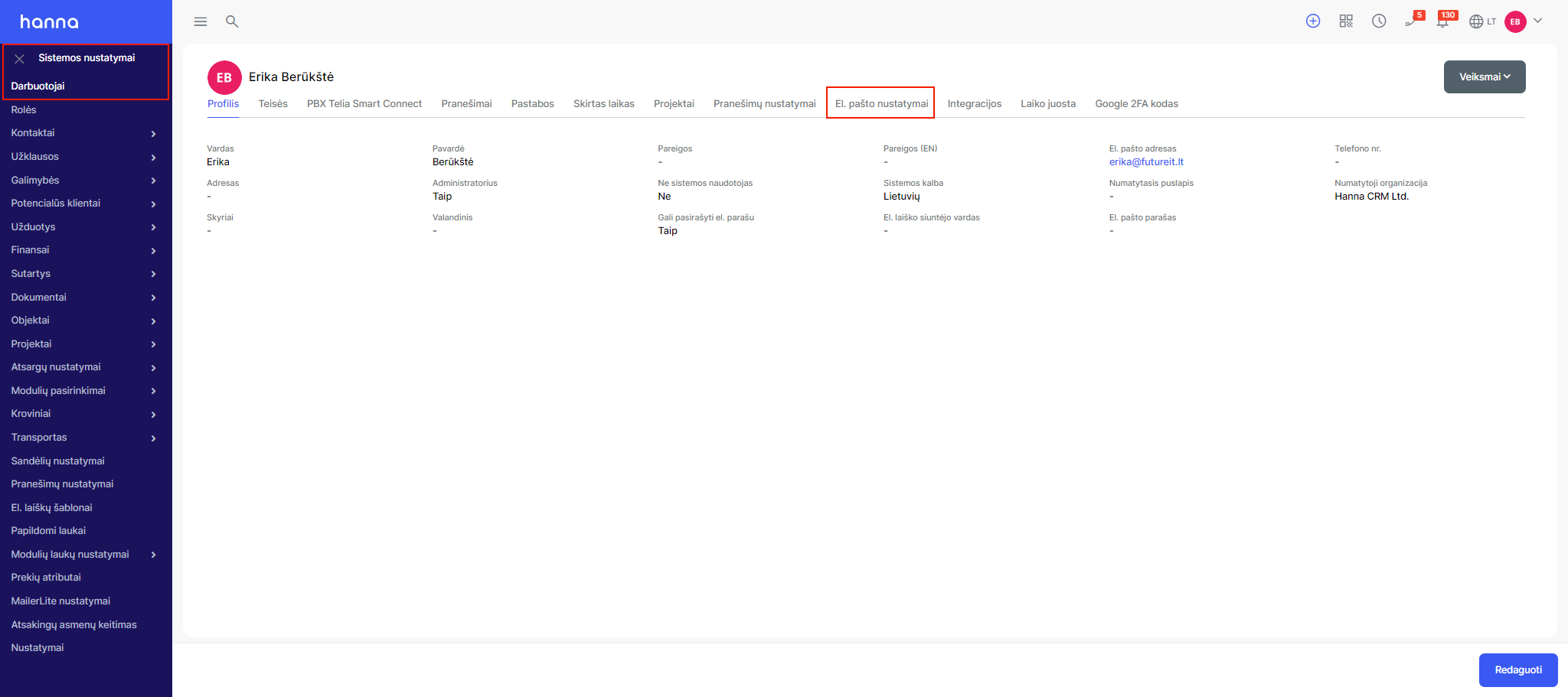Expand the Užduotys sidebar chevron
Image resolution: width=1568 pixels, height=697 pixels.
tap(153, 227)
